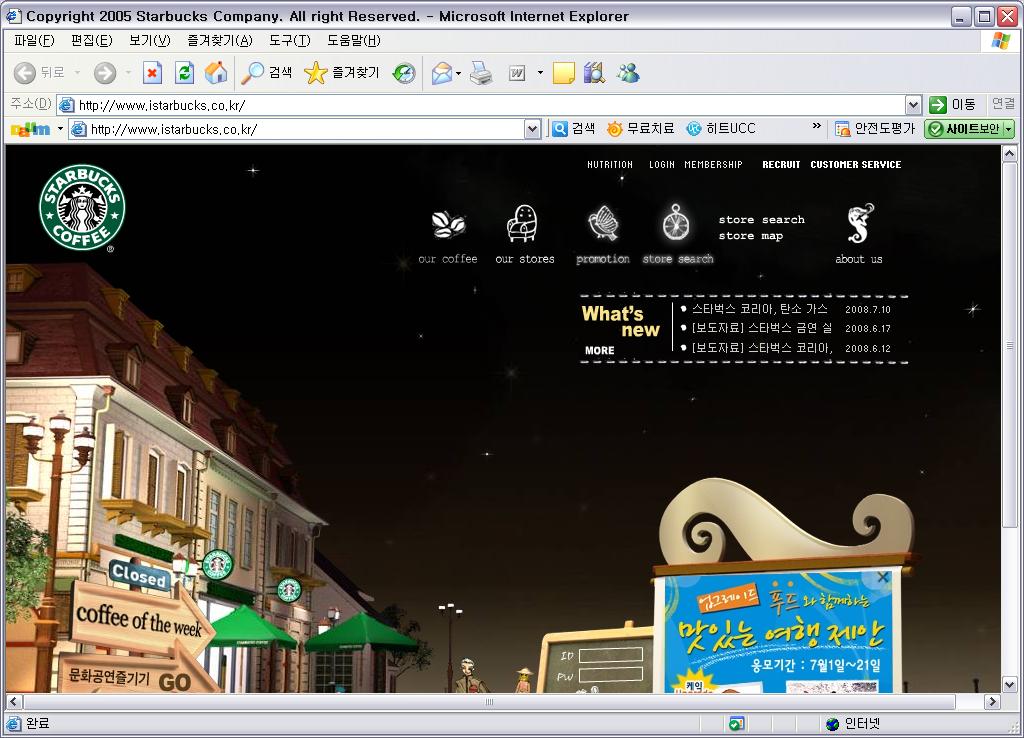The height and width of the screenshot is (738, 1024).
Task: Click the ID input field
Action: pyautogui.click(x=611, y=655)
